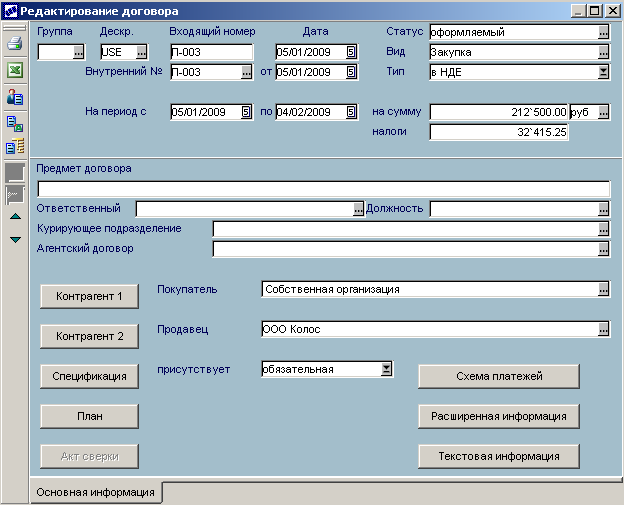Click the Контрагент 2 button
The width and height of the screenshot is (624, 505).
tap(89, 336)
